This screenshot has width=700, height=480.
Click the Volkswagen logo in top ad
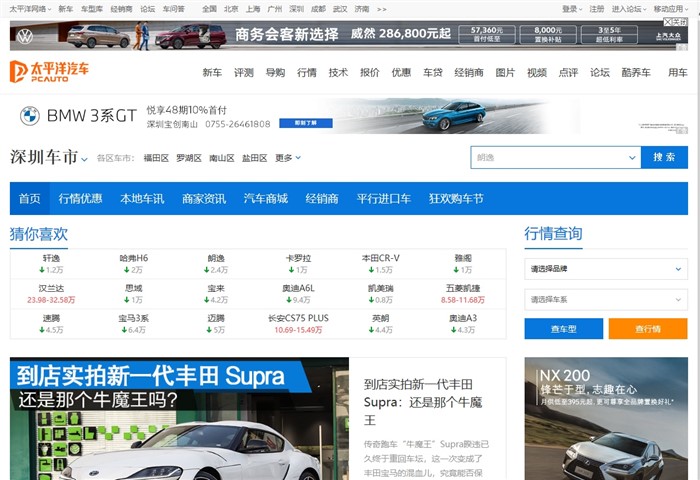[x=25, y=36]
